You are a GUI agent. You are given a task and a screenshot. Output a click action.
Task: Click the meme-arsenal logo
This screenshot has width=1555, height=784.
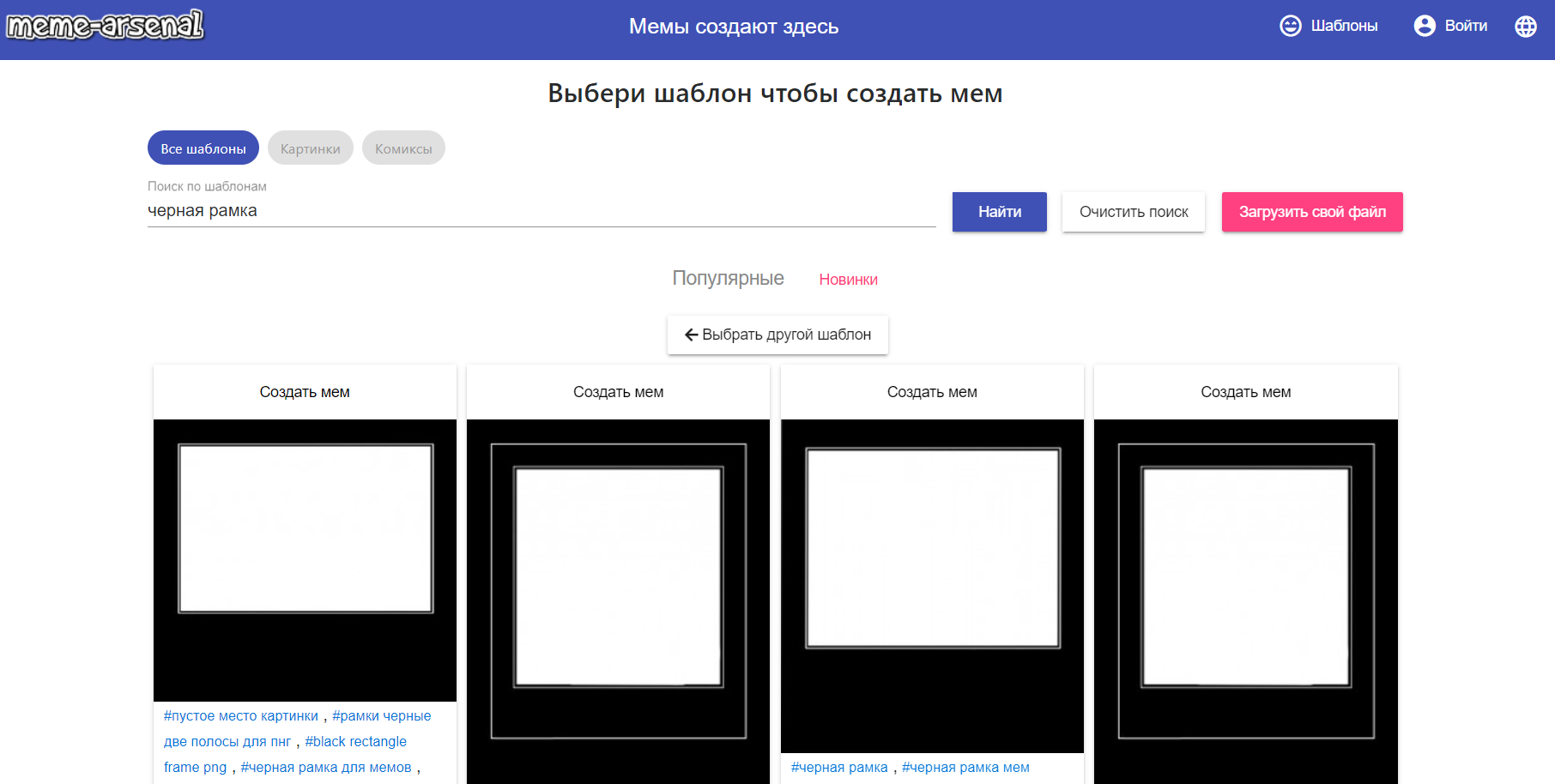coord(105,25)
